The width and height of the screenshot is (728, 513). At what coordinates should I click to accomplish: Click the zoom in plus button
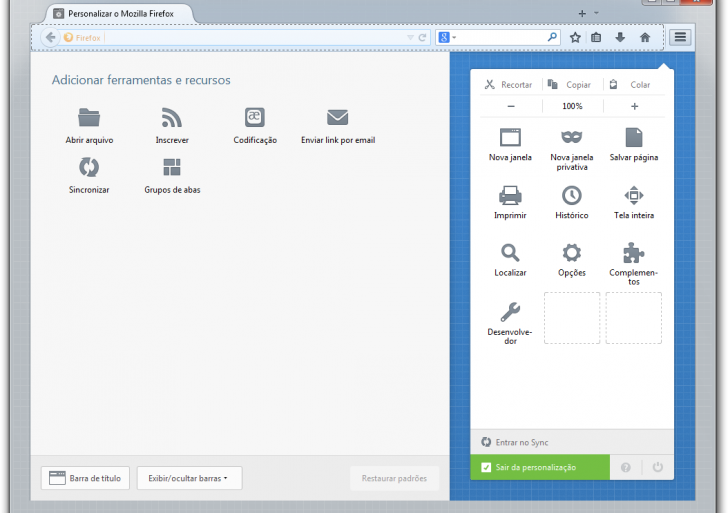click(634, 106)
